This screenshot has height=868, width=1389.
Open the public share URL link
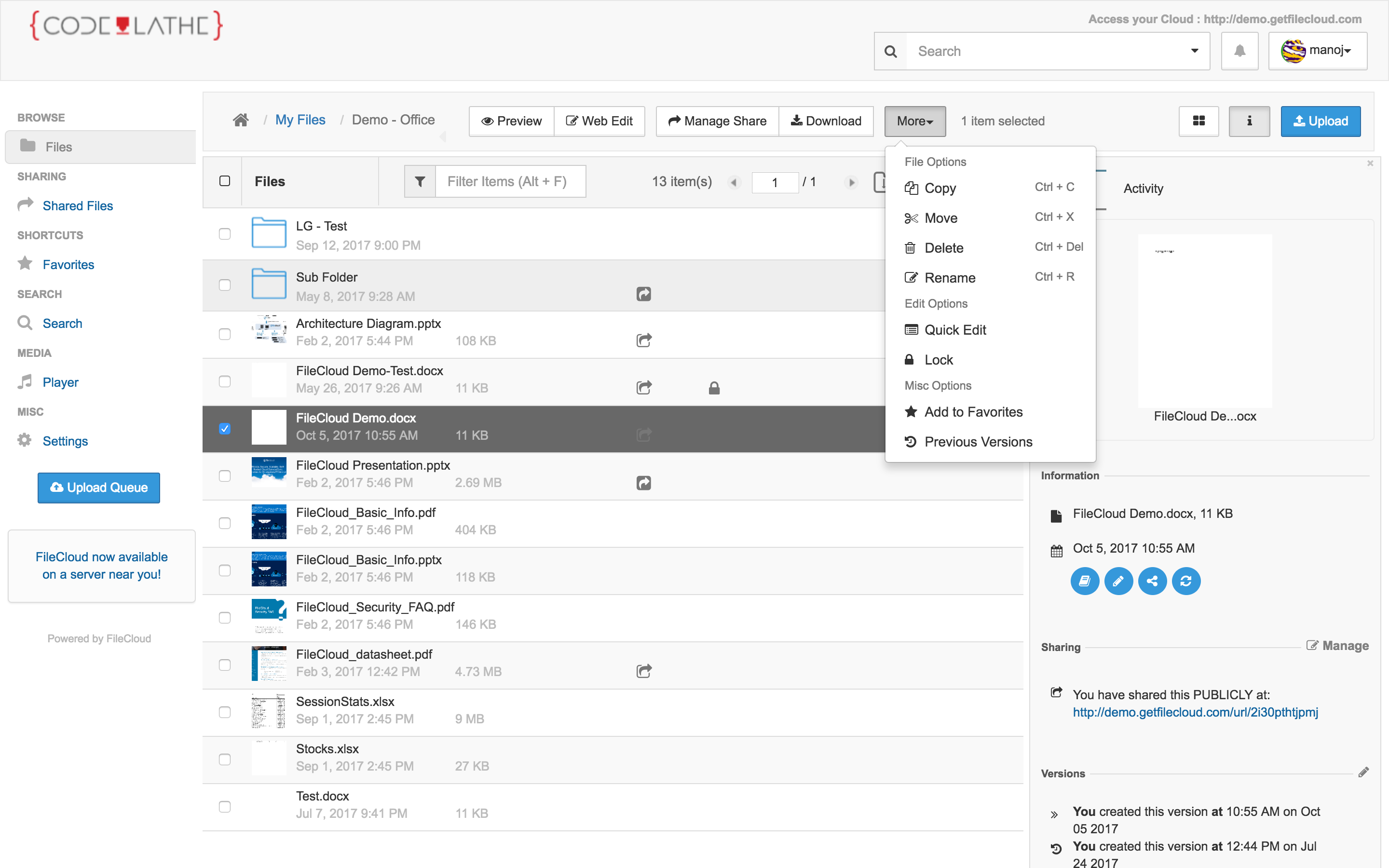pyautogui.click(x=1195, y=712)
